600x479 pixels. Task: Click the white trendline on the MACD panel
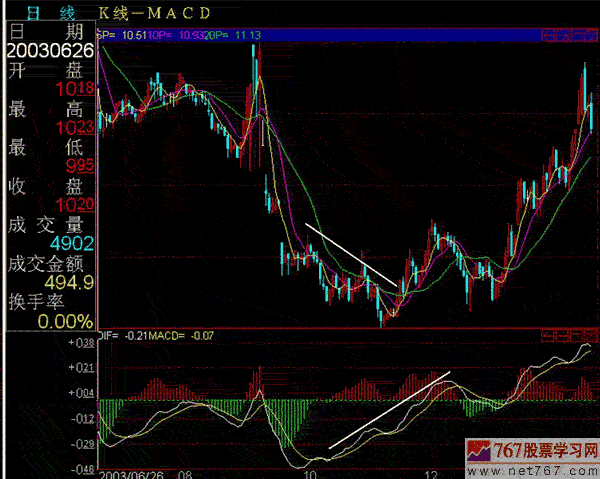point(390,410)
